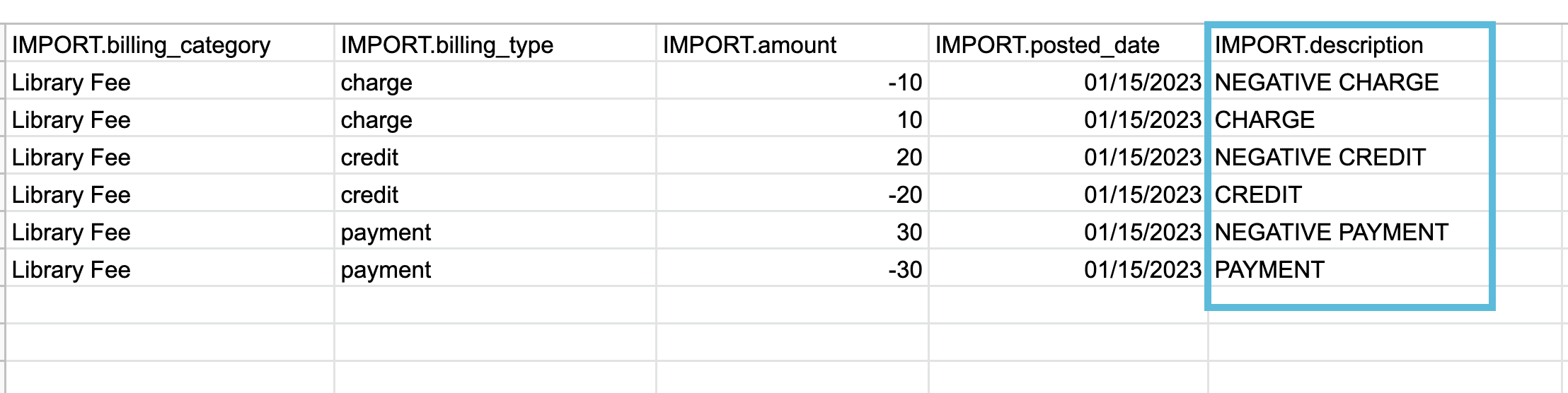Click the amount cell showing positive 20
The width and height of the screenshot is (1568, 393).
(x=792, y=158)
